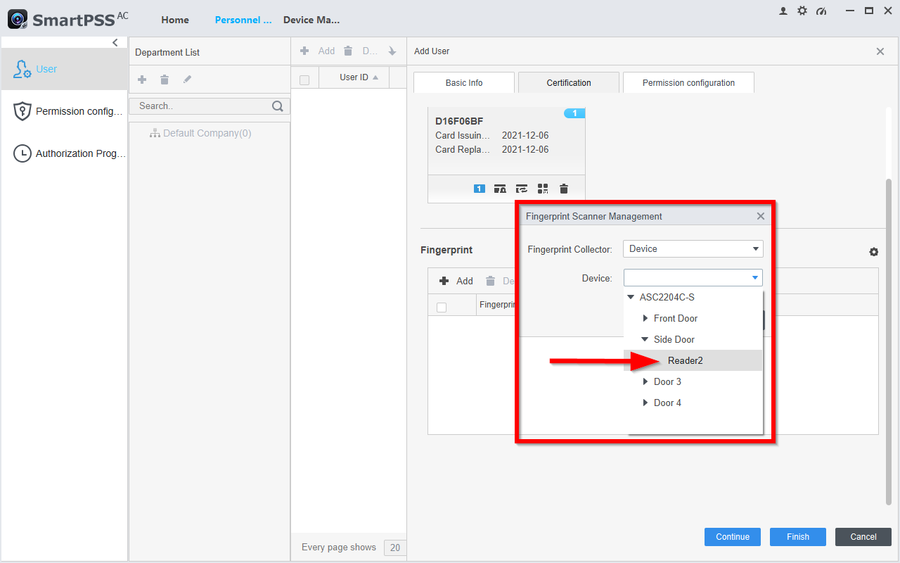
Task: Switch to the Permission configuration tab
Action: [x=688, y=83]
